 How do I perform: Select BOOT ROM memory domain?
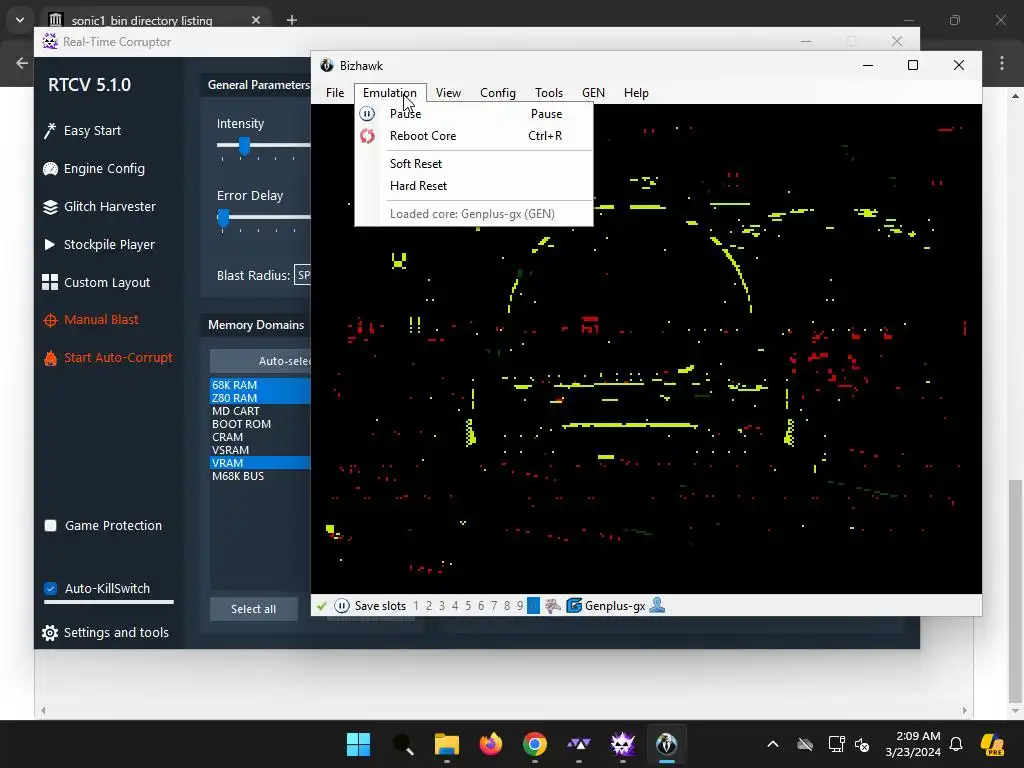[260, 424]
